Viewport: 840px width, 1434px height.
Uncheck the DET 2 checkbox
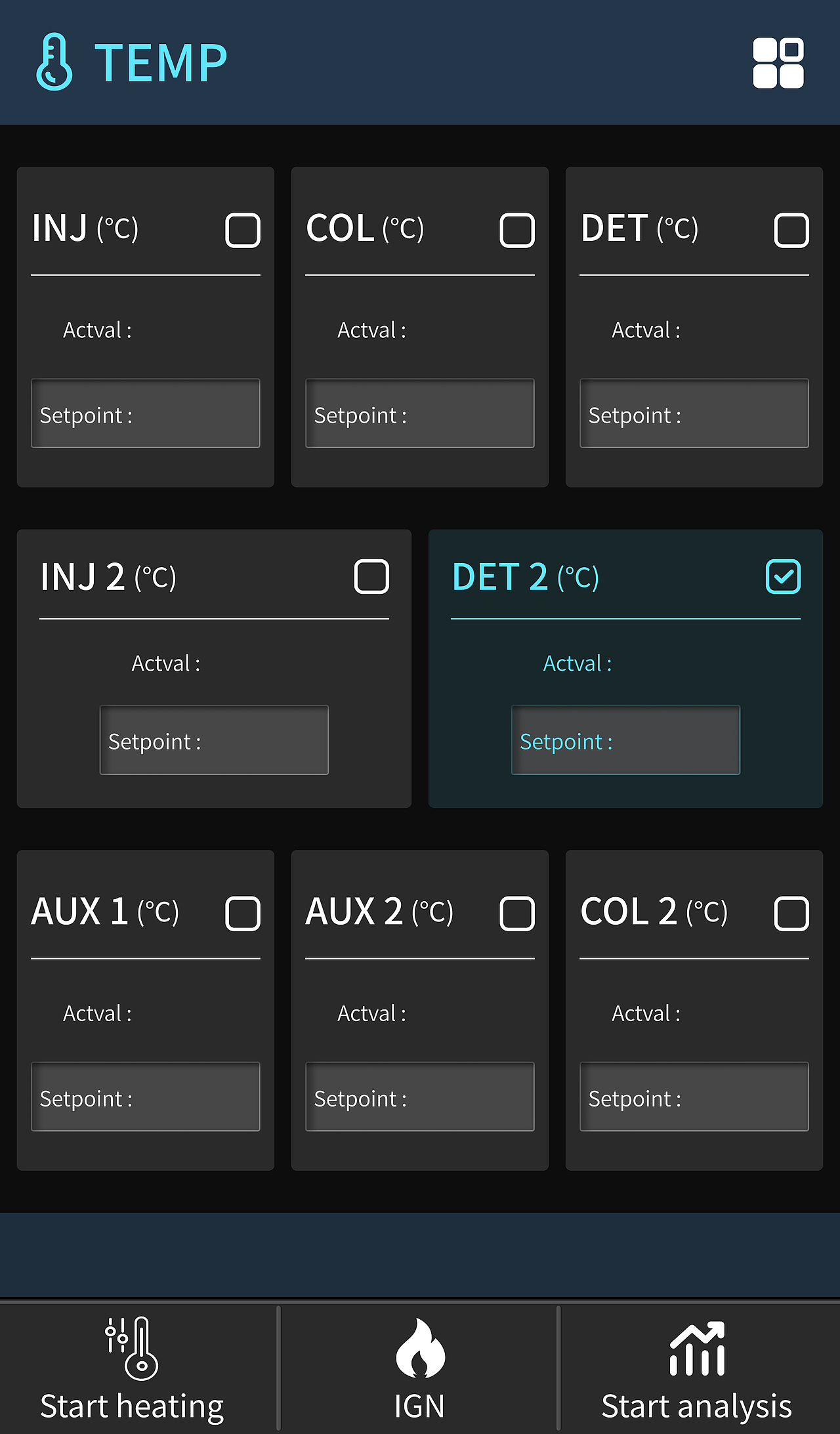pos(783,577)
